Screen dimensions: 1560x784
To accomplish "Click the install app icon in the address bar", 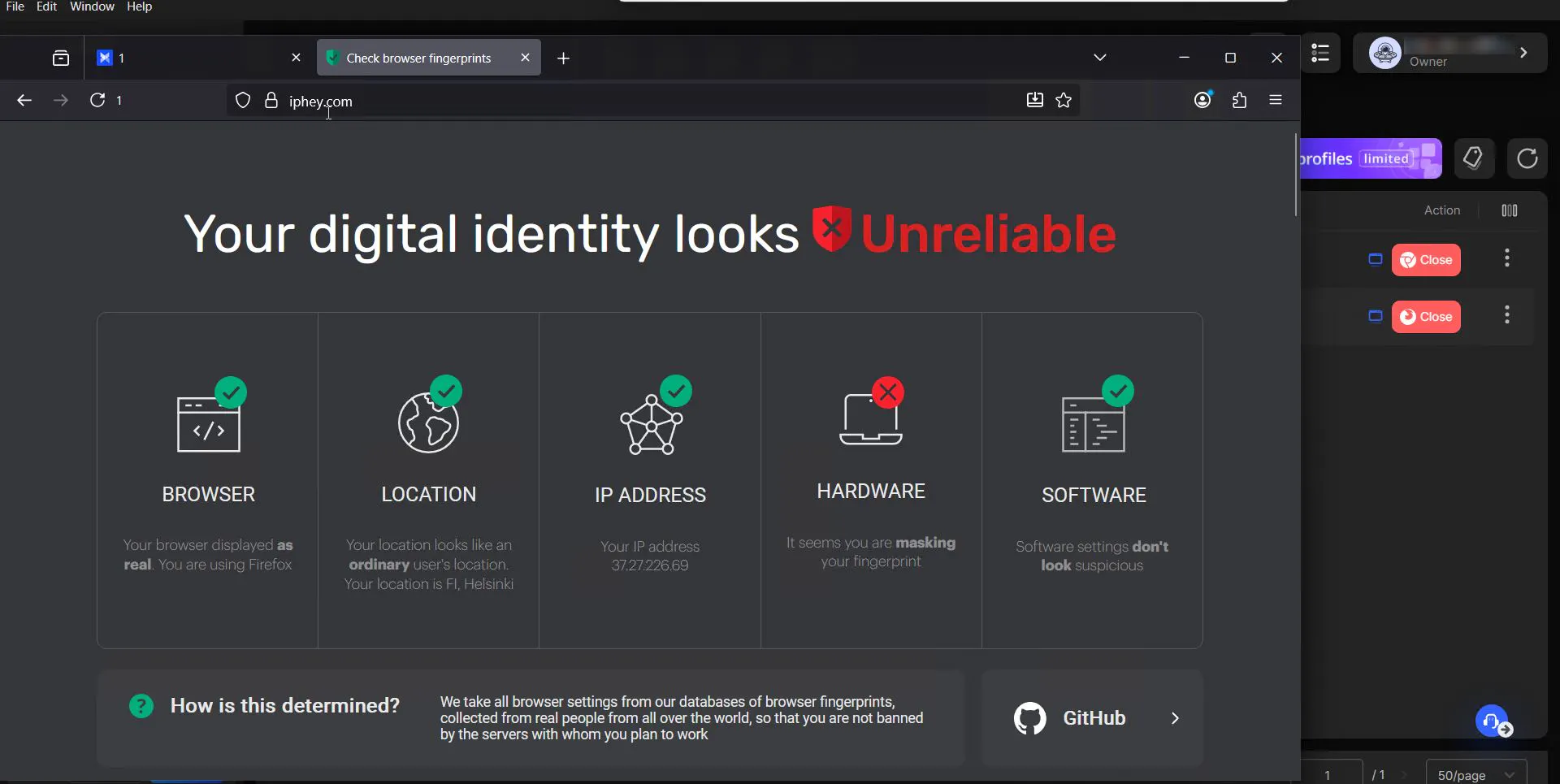I will pos(1034,100).
